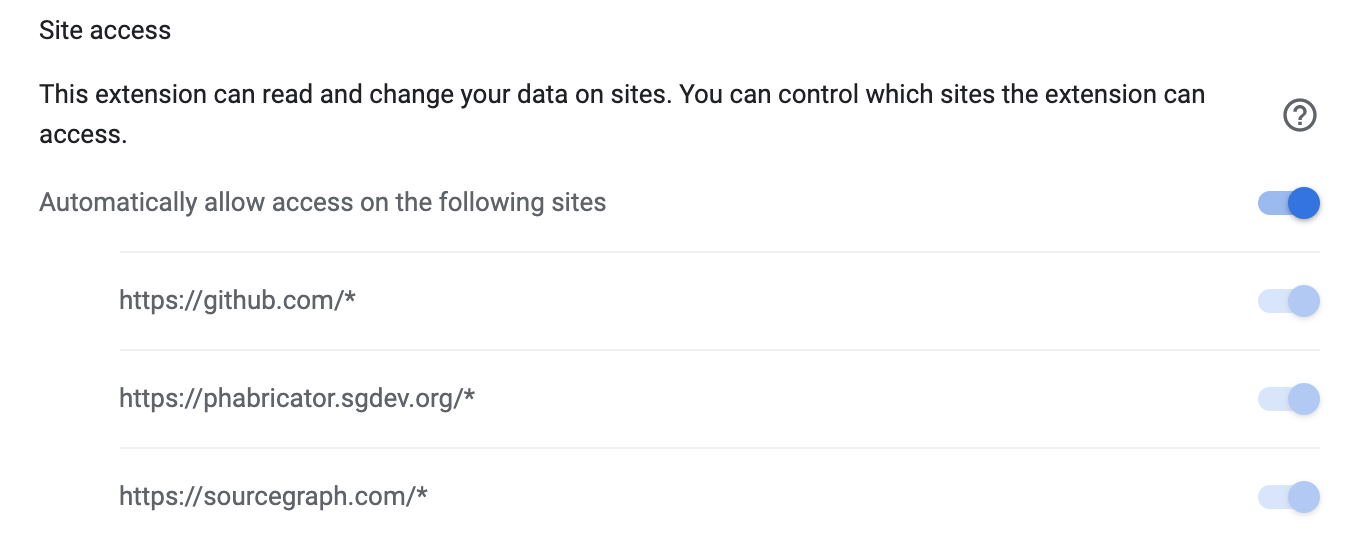
Task: Toggle access for phabricator.sgdev.org
Action: [1289, 399]
